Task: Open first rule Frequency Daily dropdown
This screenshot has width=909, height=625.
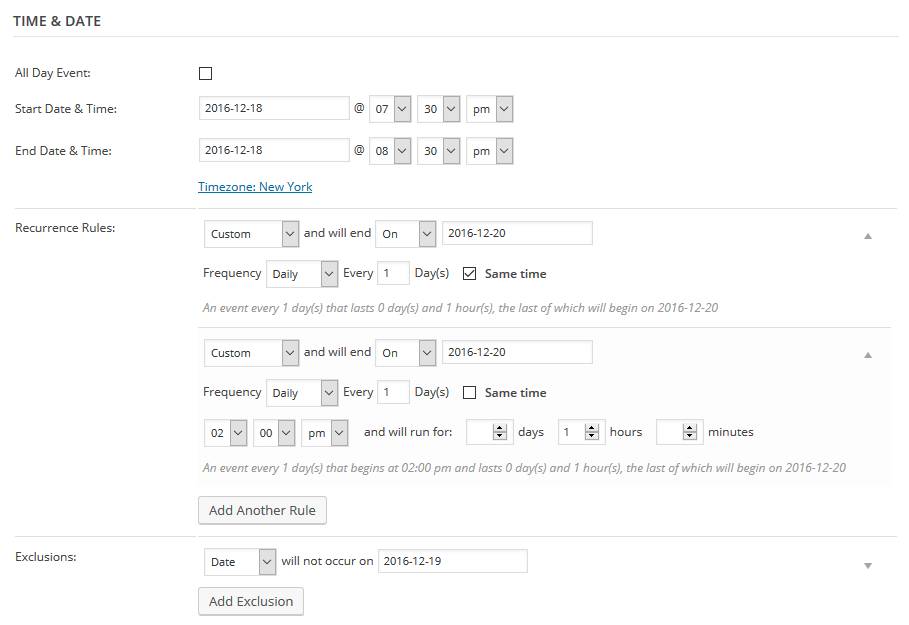Action: (302, 273)
